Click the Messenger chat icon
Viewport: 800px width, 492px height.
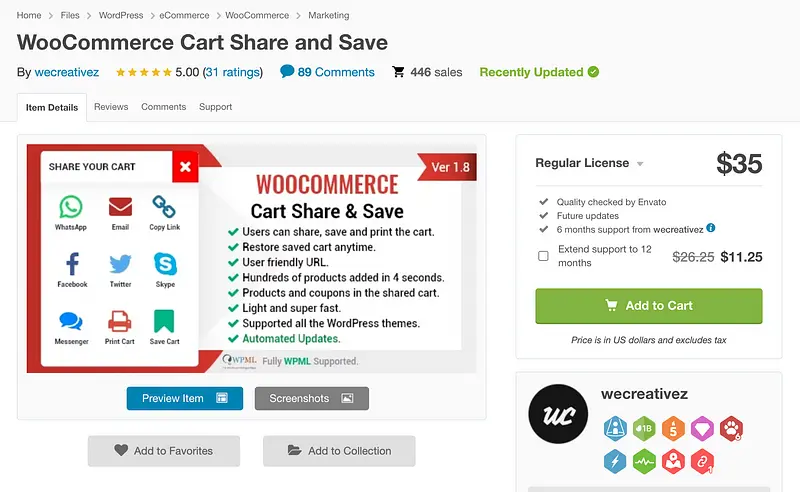(x=71, y=321)
